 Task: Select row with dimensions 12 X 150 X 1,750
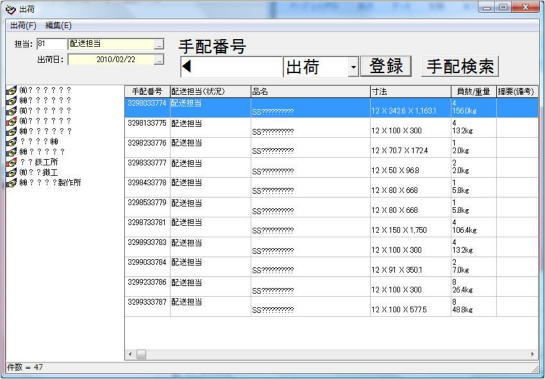pyautogui.click(x=331, y=227)
